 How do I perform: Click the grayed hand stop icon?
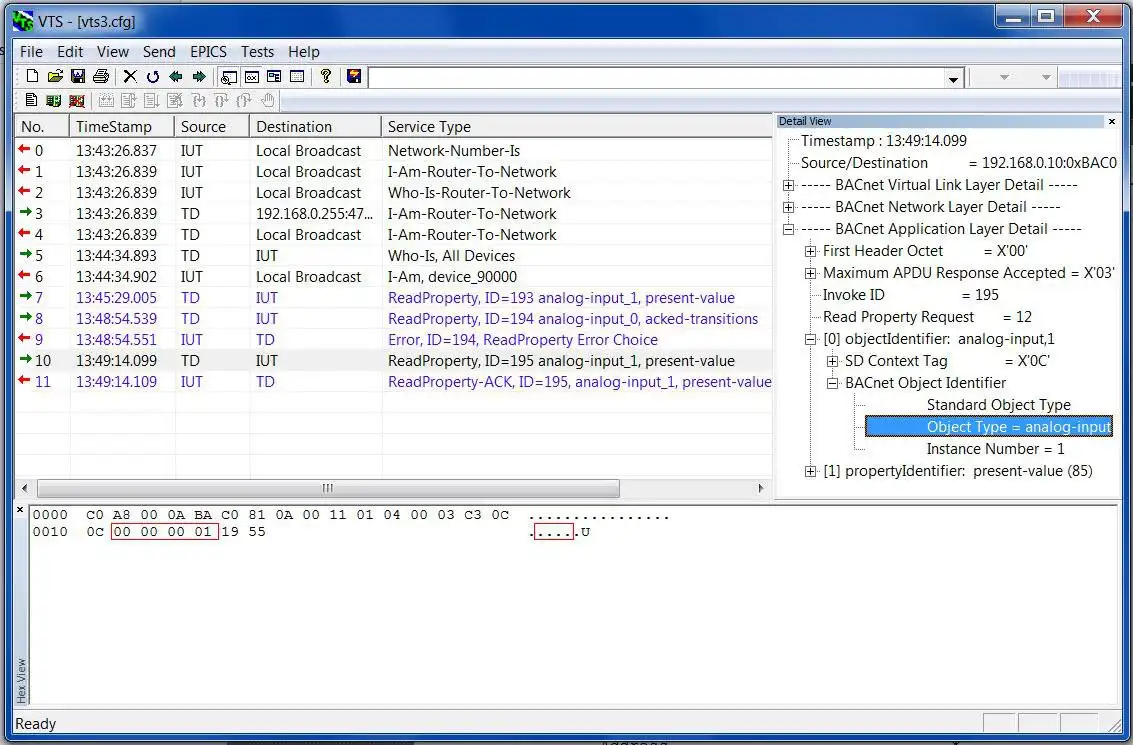[x=268, y=100]
